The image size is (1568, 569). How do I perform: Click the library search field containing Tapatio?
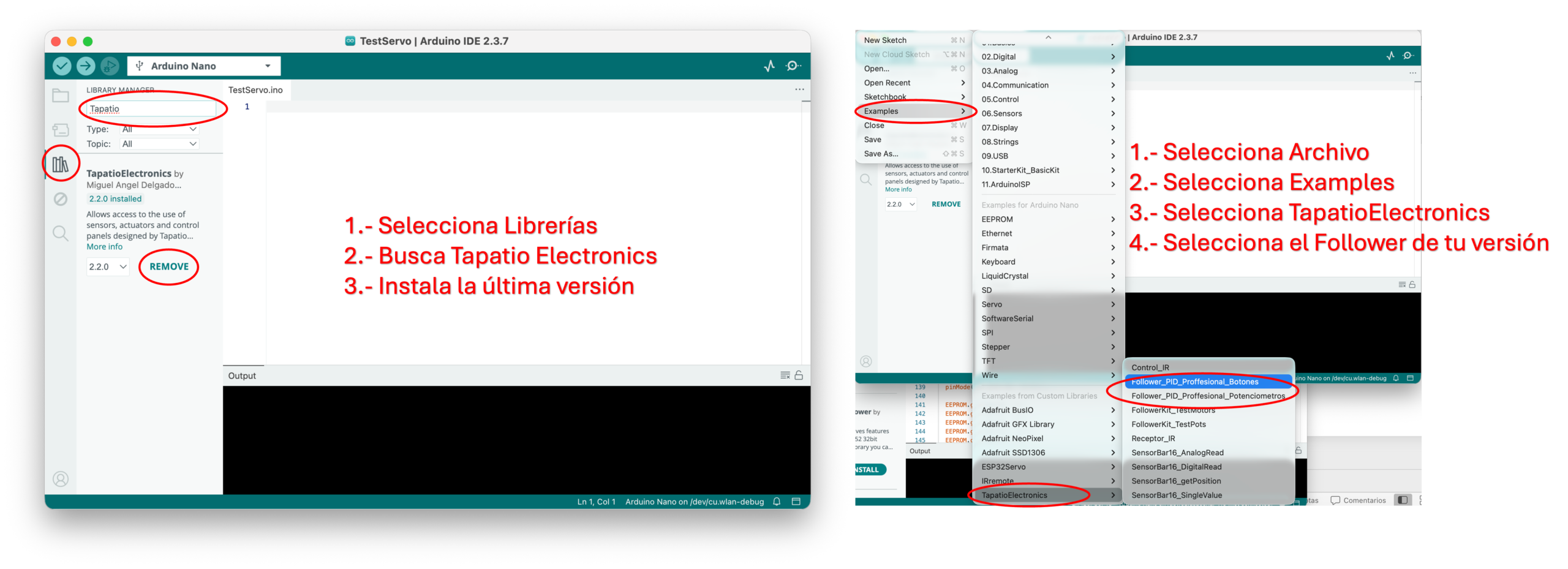tap(151, 109)
